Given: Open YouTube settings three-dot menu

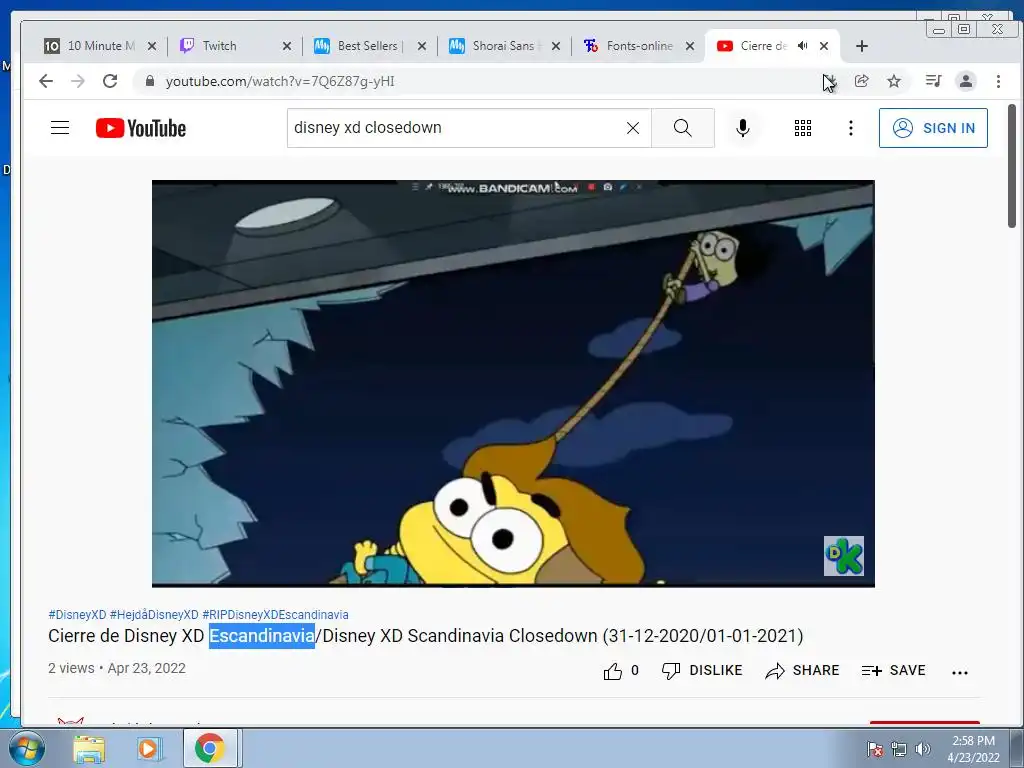Looking at the screenshot, I should pyautogui.click(x=850, y=128).
